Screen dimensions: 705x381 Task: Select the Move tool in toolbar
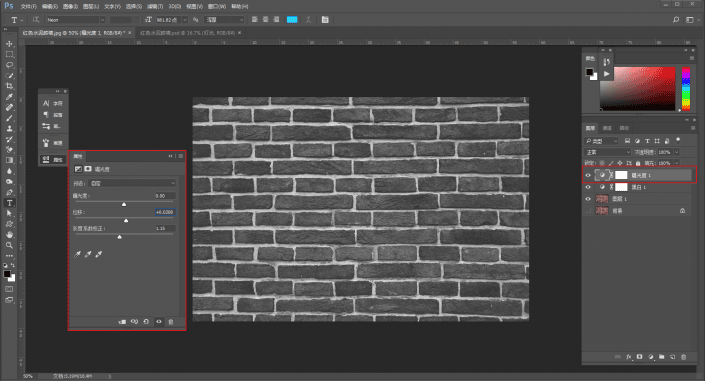tap(9, 44)
